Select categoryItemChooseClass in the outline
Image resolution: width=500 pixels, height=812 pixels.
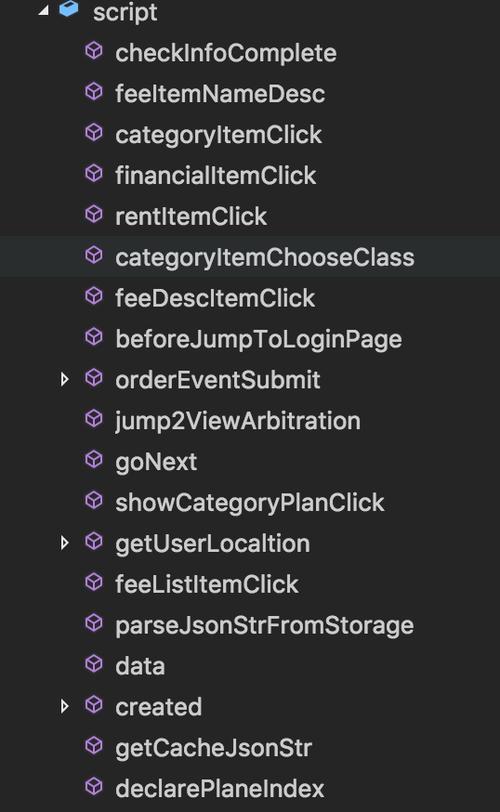264,258
